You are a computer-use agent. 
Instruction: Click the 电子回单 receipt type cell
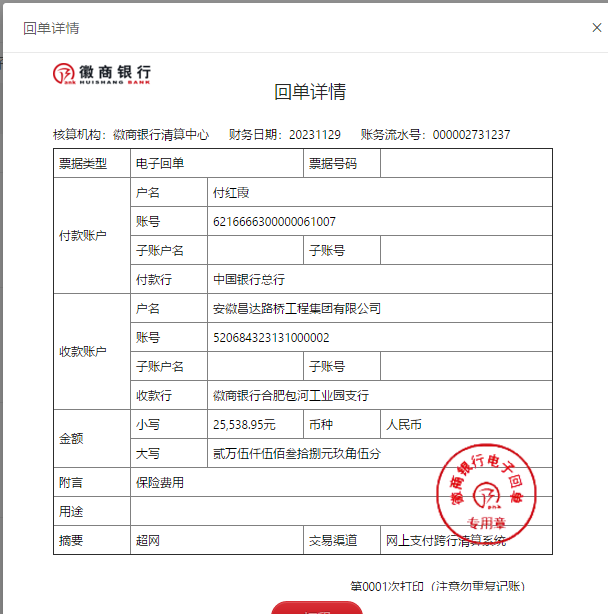tap(160, 163)
